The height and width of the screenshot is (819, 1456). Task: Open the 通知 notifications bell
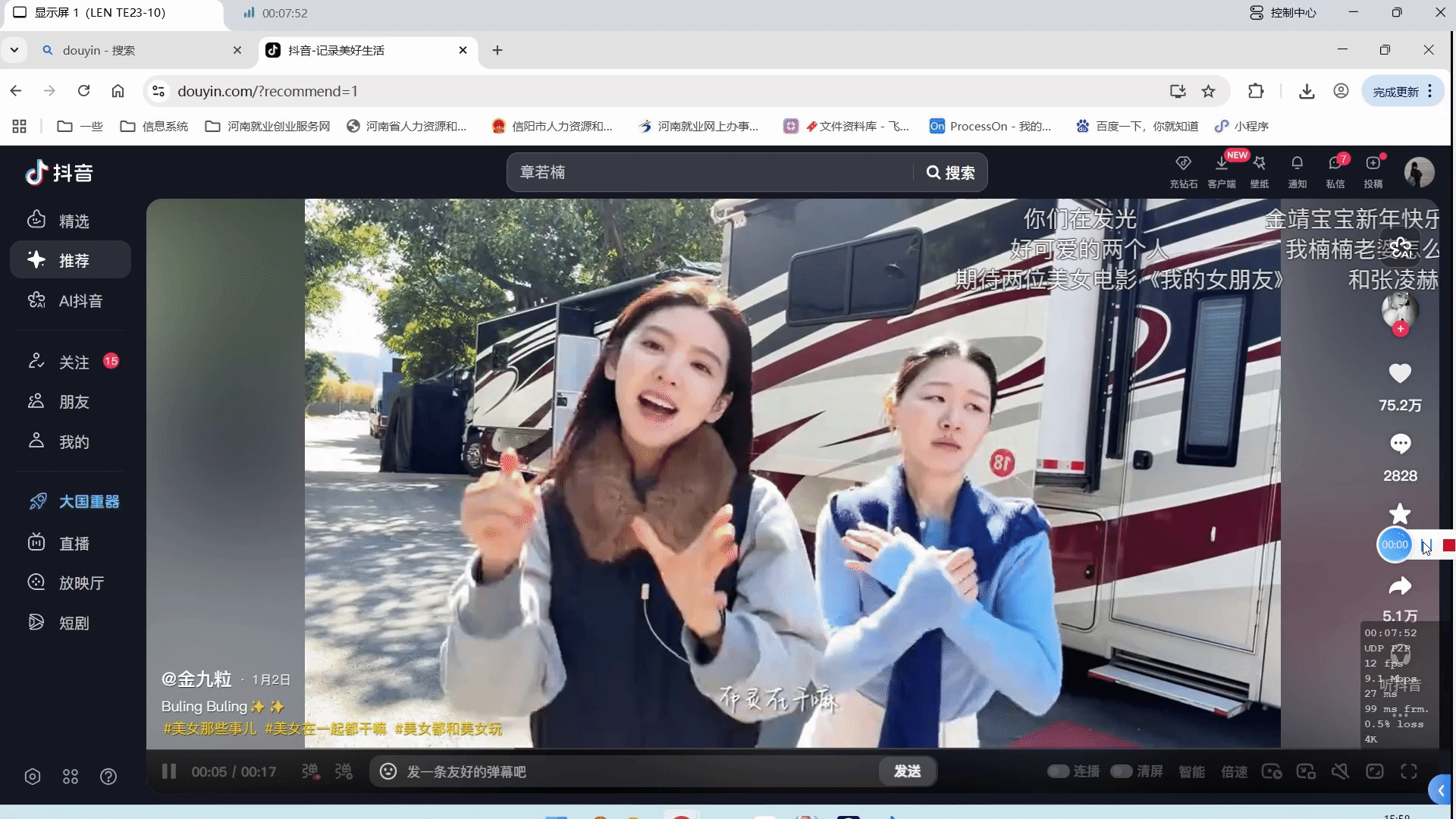pos(1297,164)
